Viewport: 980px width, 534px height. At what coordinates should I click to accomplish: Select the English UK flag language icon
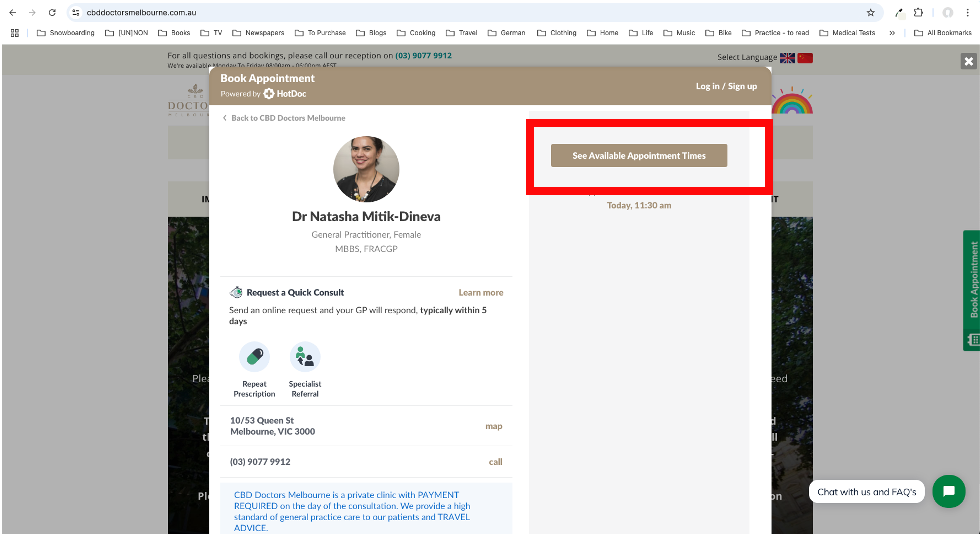[787, 58]
